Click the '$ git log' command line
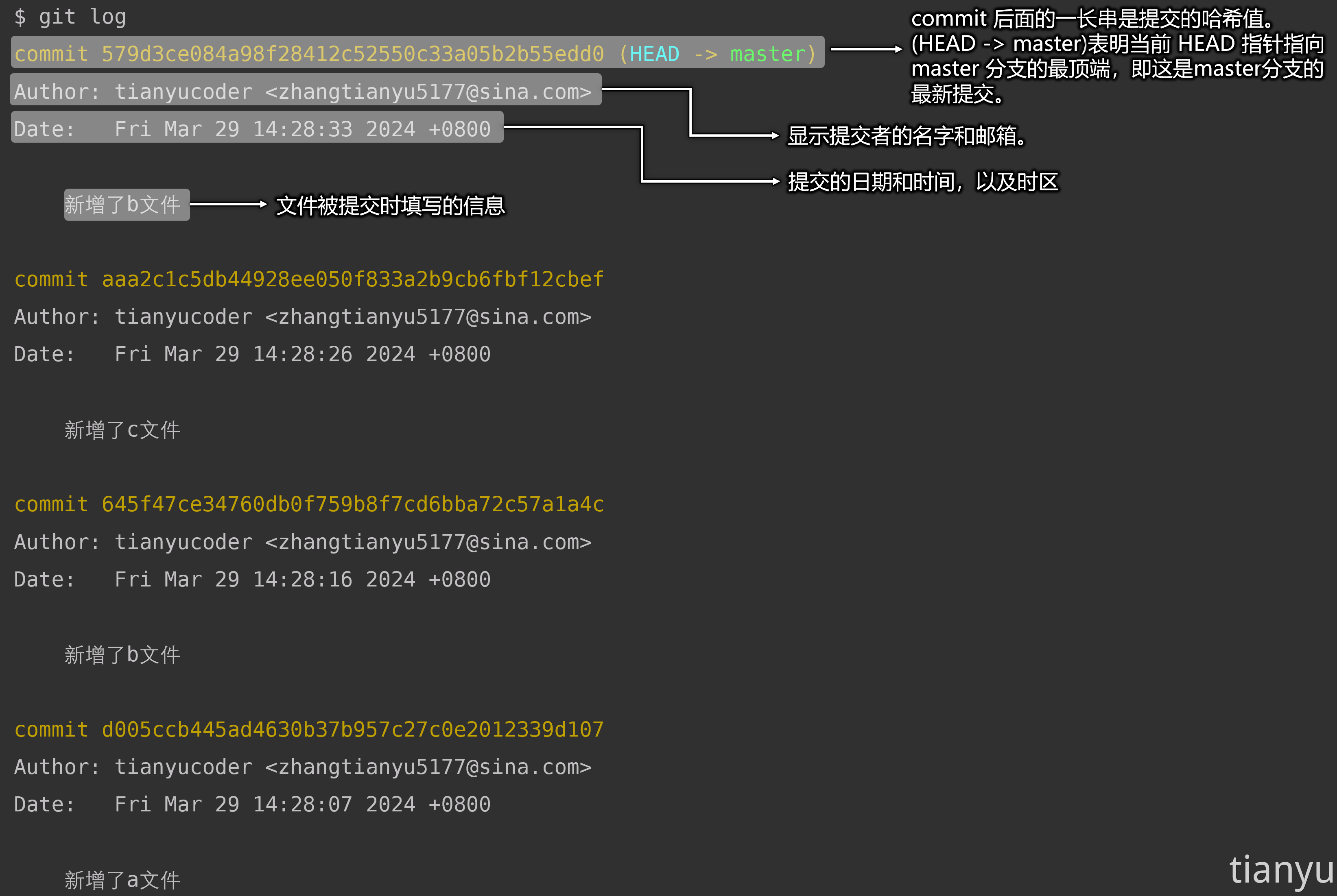1337x896 pixels. (70, 17)
